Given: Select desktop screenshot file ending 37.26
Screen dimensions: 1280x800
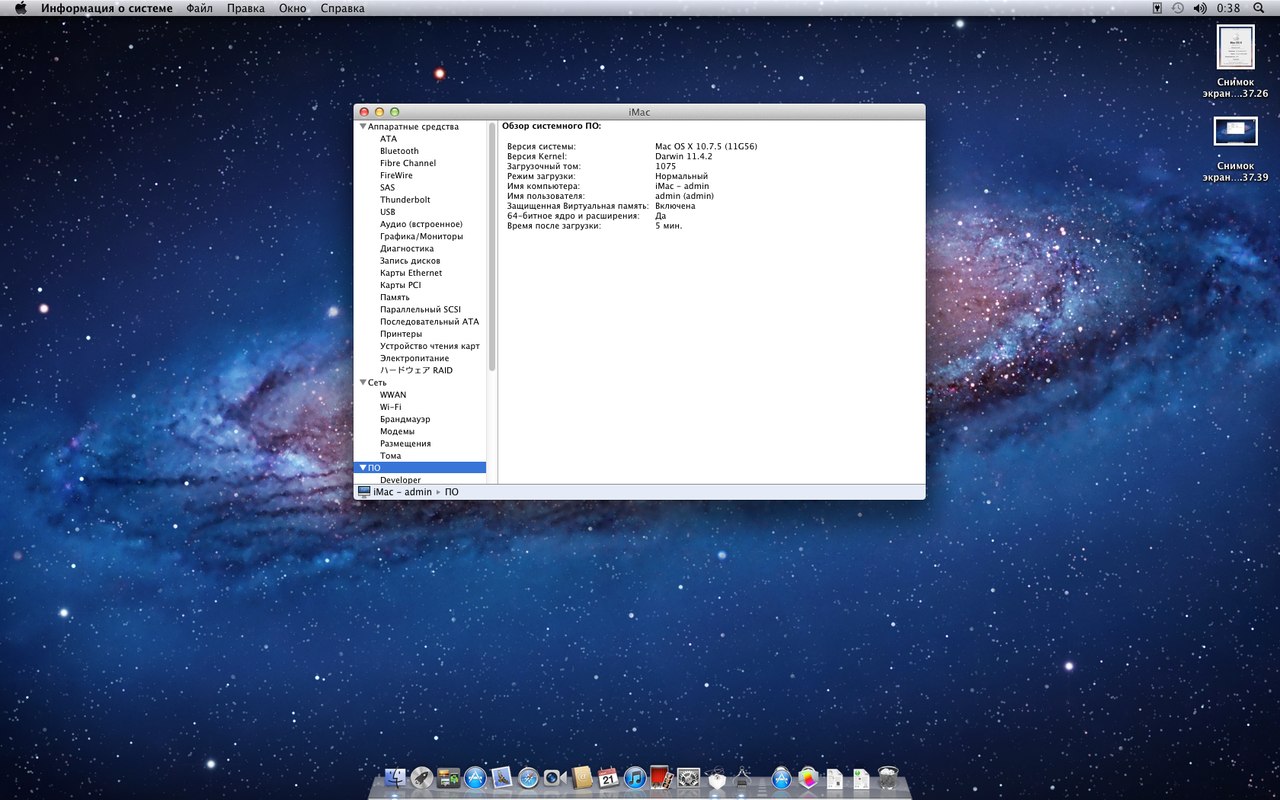Looking at the screenshot, I should click(1235, 62).
